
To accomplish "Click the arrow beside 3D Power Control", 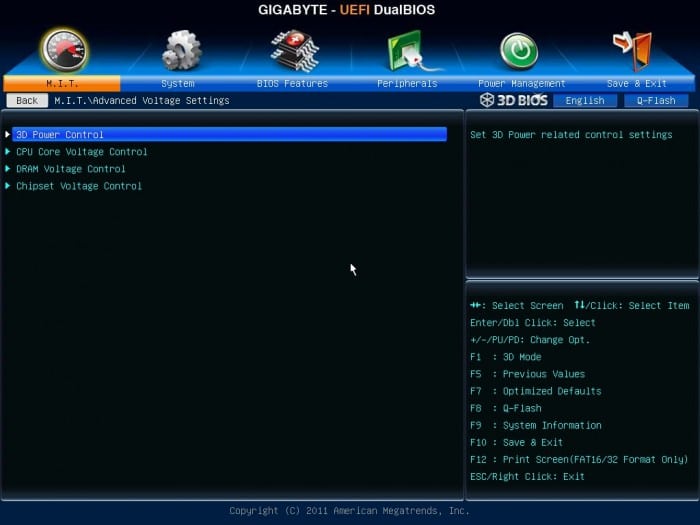I will tap(8, 134).
